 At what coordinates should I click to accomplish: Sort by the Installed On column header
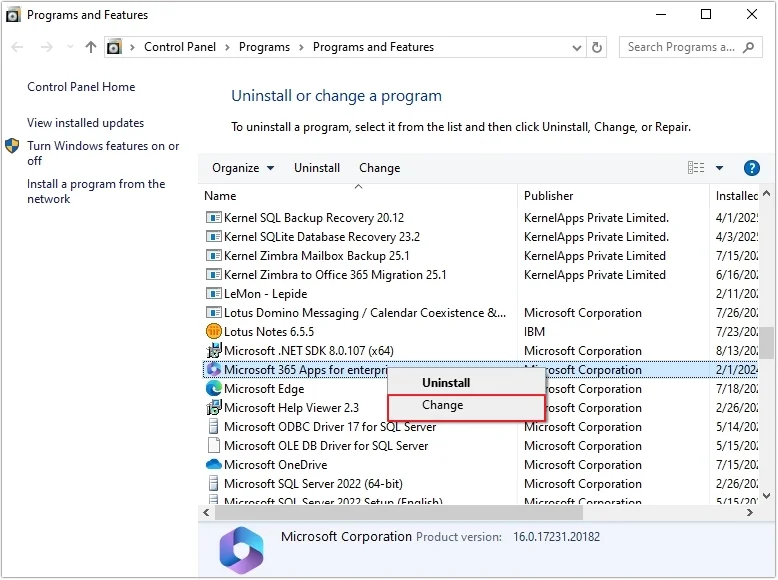(736, 196)
